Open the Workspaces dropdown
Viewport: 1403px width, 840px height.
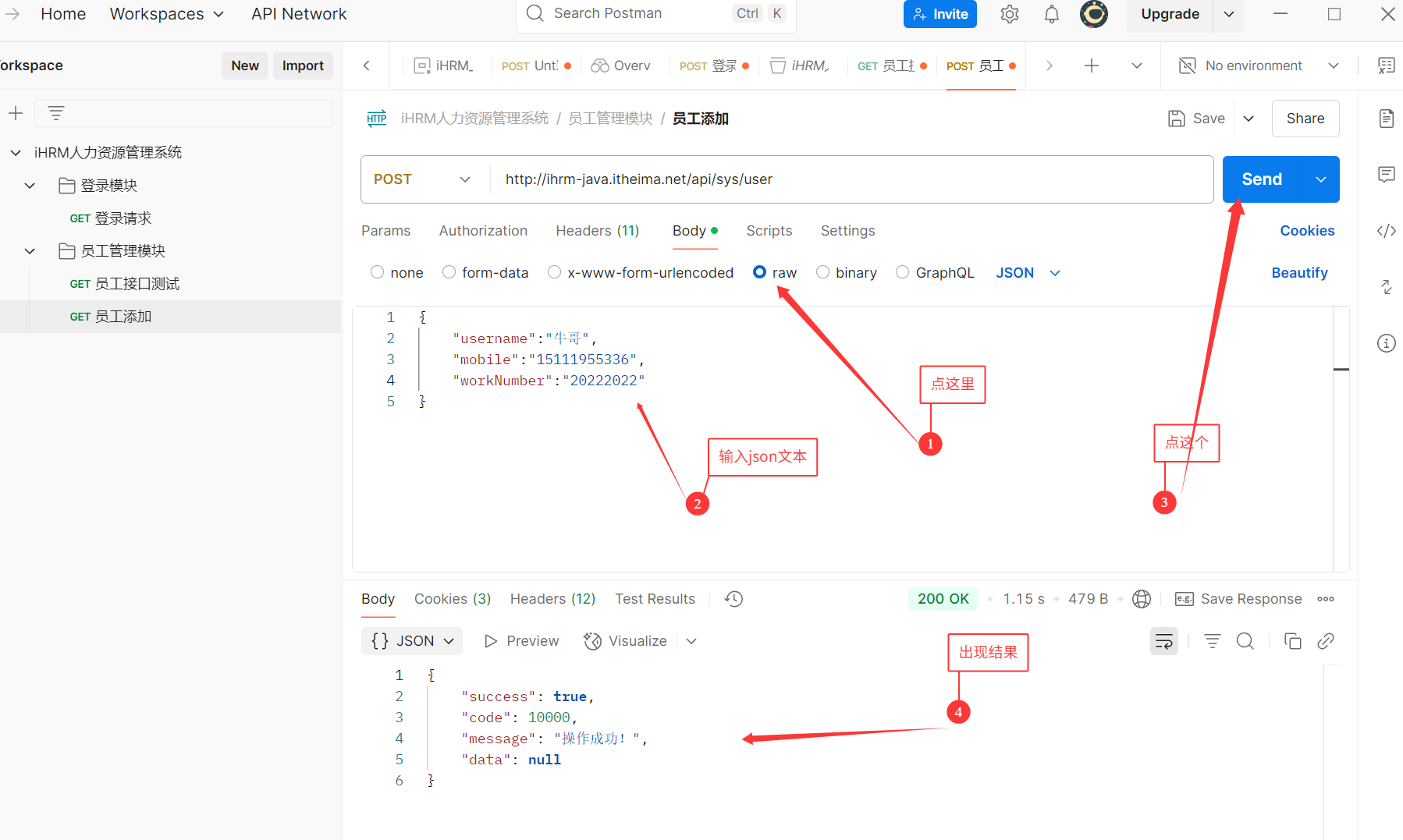[167, 14]
